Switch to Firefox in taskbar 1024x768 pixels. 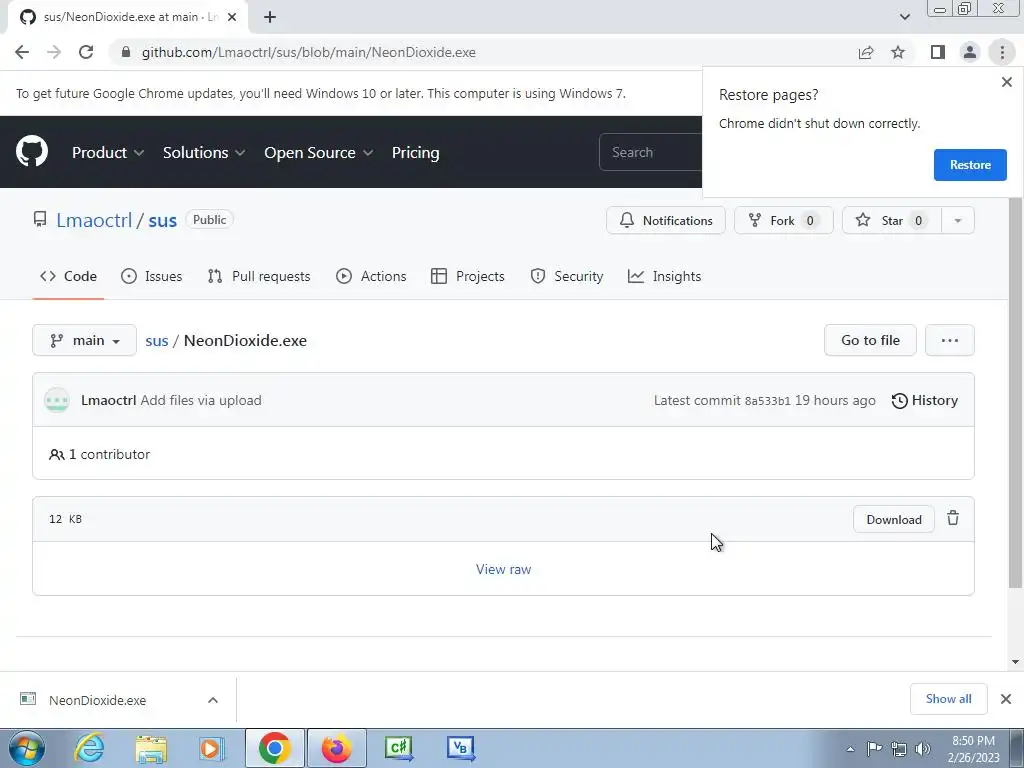(x=336, y=748)
